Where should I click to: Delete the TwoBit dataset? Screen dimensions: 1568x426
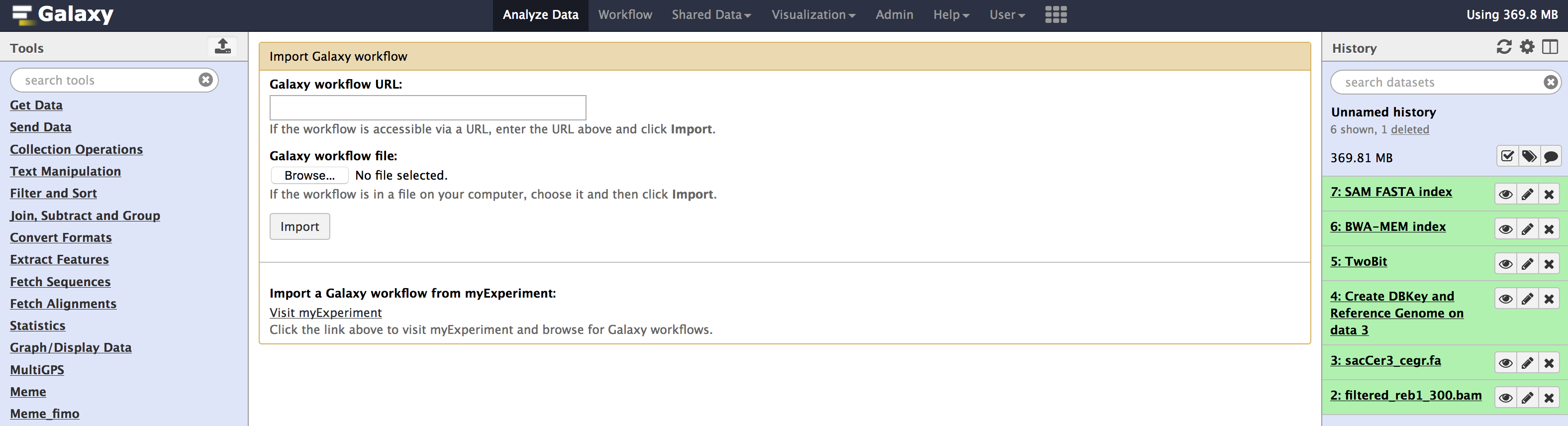[x=1549, y=264]
